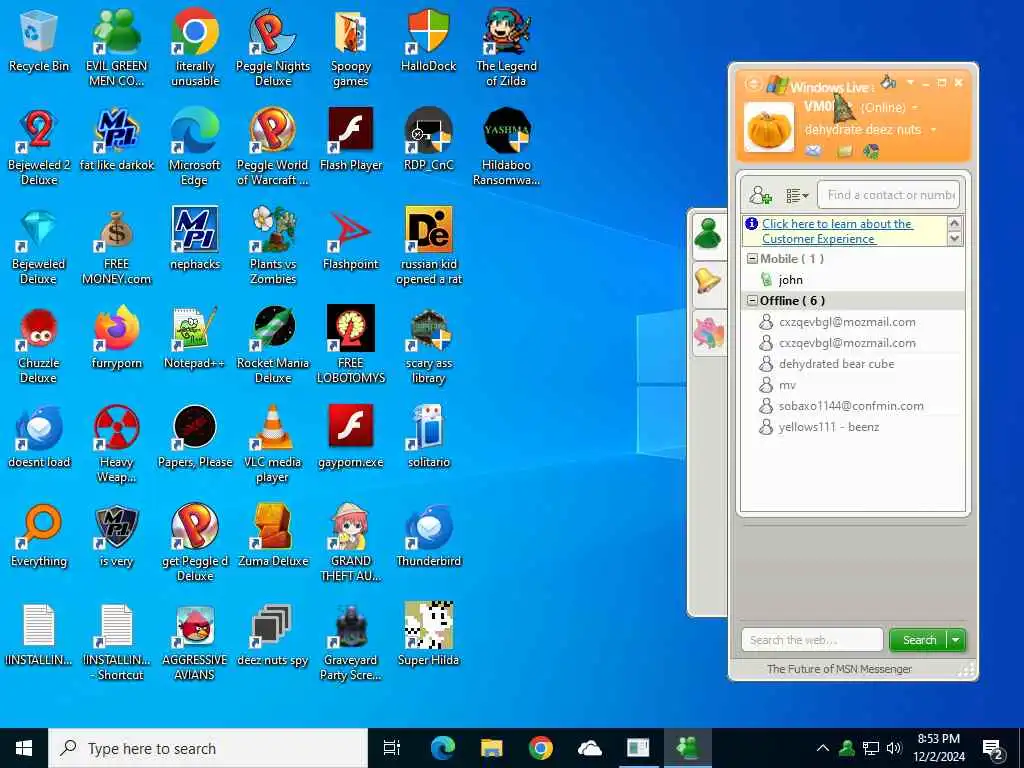The image size is (1024, 768).
Task: Select the Plants vs Zombies desktop icon
Action: [x=273, y=246]
